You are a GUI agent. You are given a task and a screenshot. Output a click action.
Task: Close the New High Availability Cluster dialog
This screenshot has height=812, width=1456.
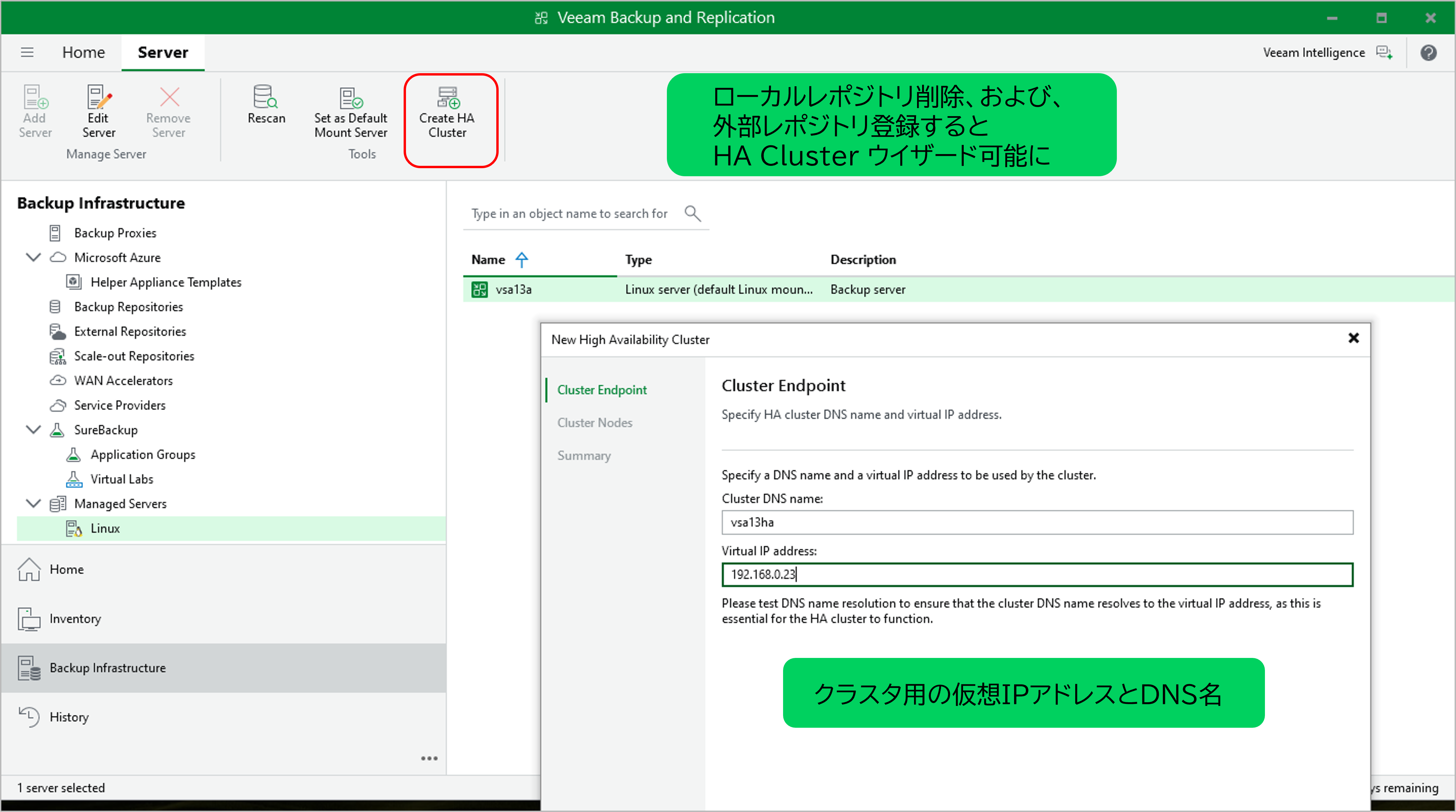pos(1353,338)
